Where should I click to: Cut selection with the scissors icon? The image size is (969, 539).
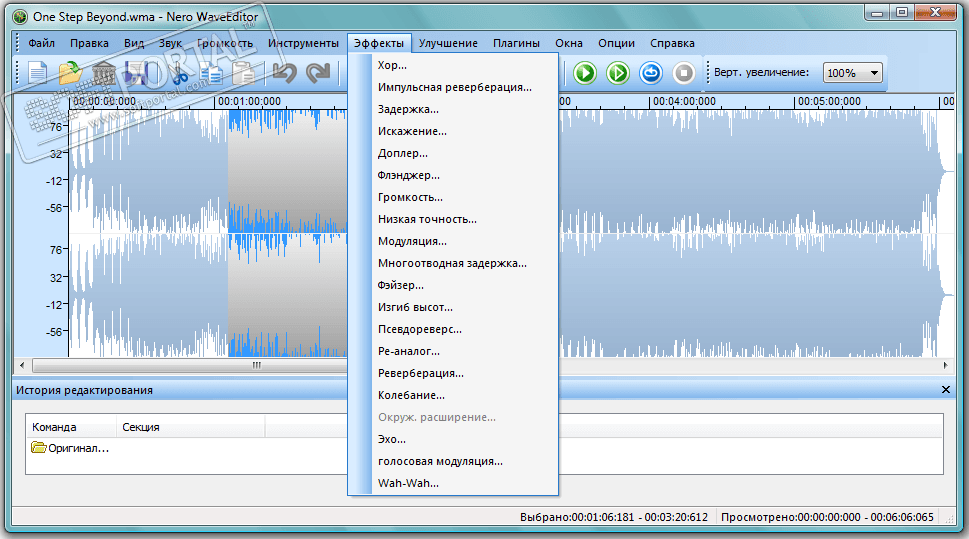(180, 73)
